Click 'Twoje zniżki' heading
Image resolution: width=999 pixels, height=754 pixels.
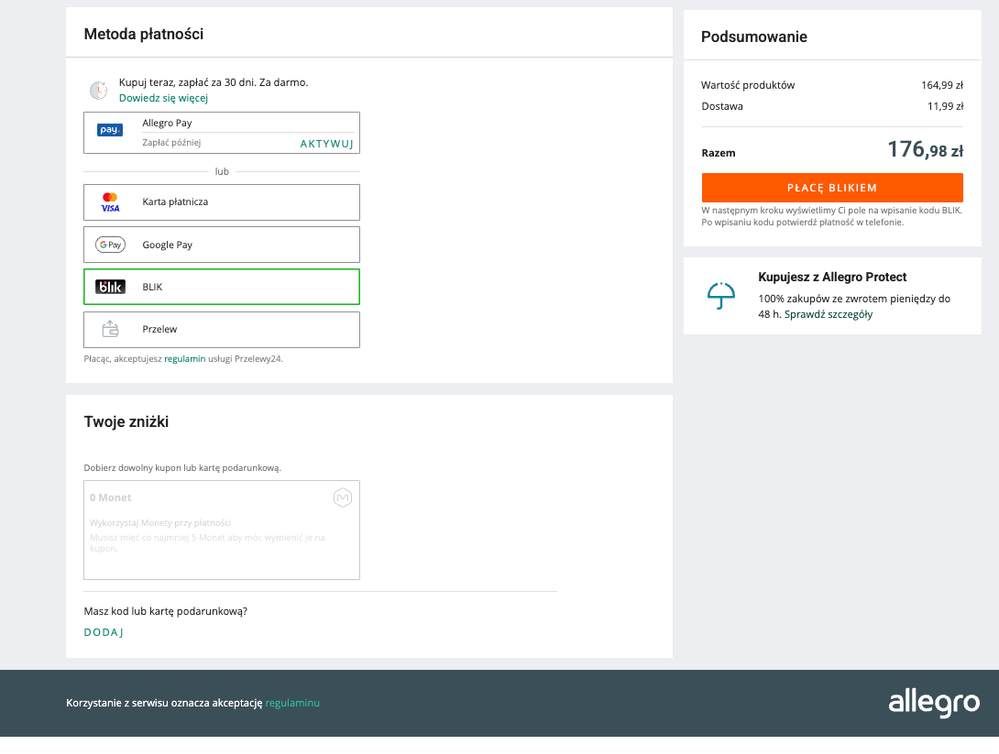(126, 422)
